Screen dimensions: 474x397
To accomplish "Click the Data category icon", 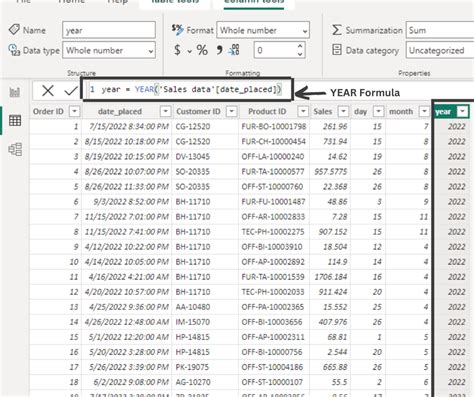I will coord(337,50).
